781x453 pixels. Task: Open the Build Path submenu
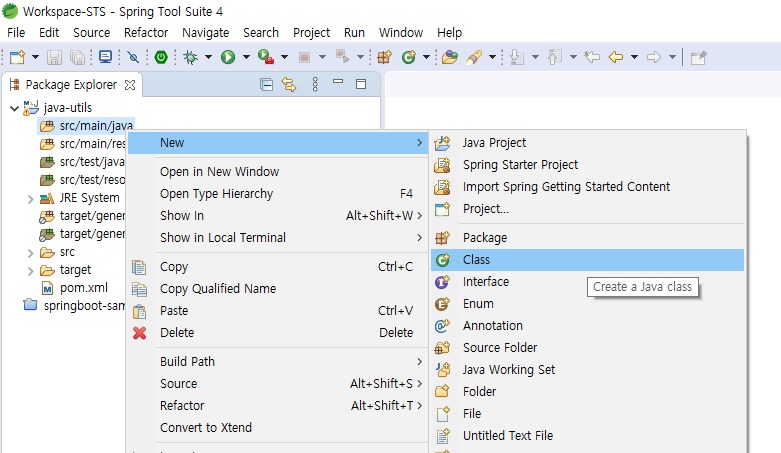(278, 361)
